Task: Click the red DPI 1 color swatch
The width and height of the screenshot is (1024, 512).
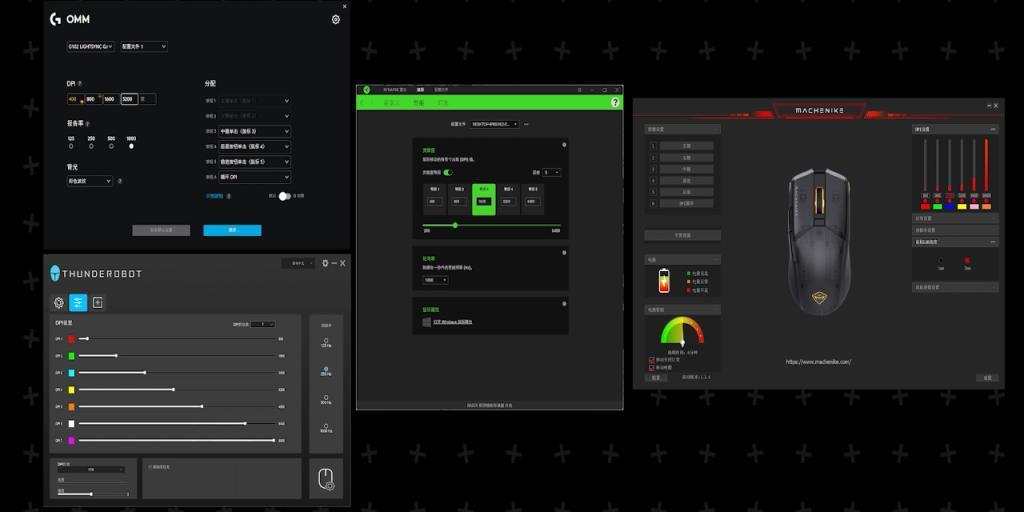Action: pos(71,340)
